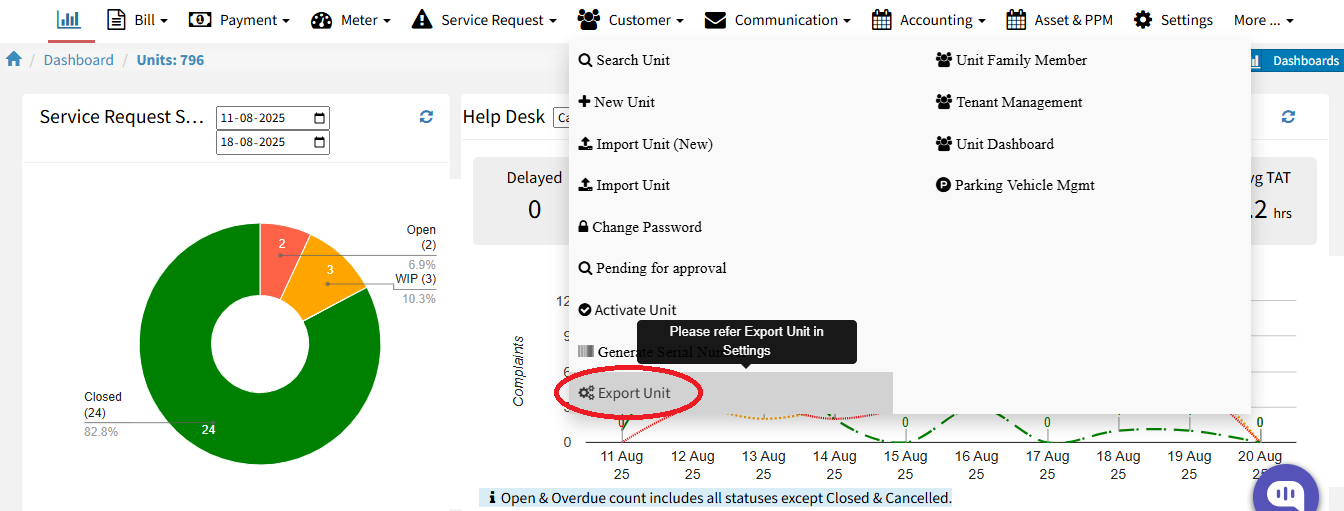Go to home via house icon
This screenshot has height=511, width=1344.
click(14, 60)
